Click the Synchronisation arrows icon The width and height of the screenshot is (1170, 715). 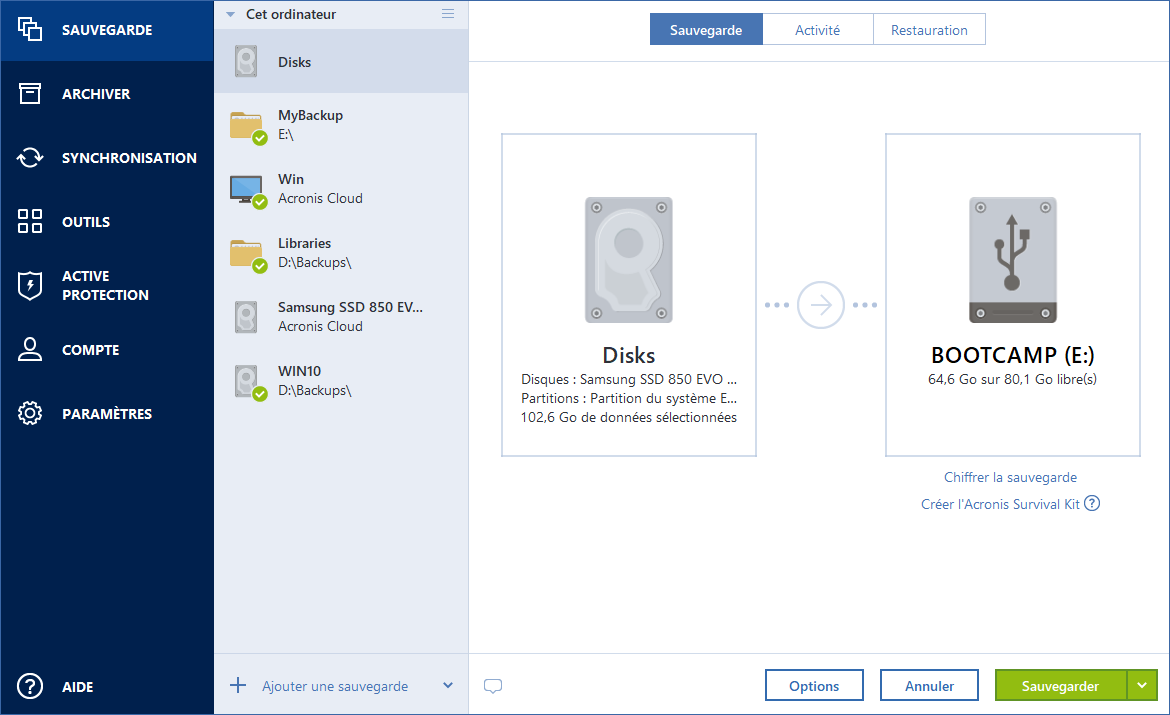(x=31, y=158)
